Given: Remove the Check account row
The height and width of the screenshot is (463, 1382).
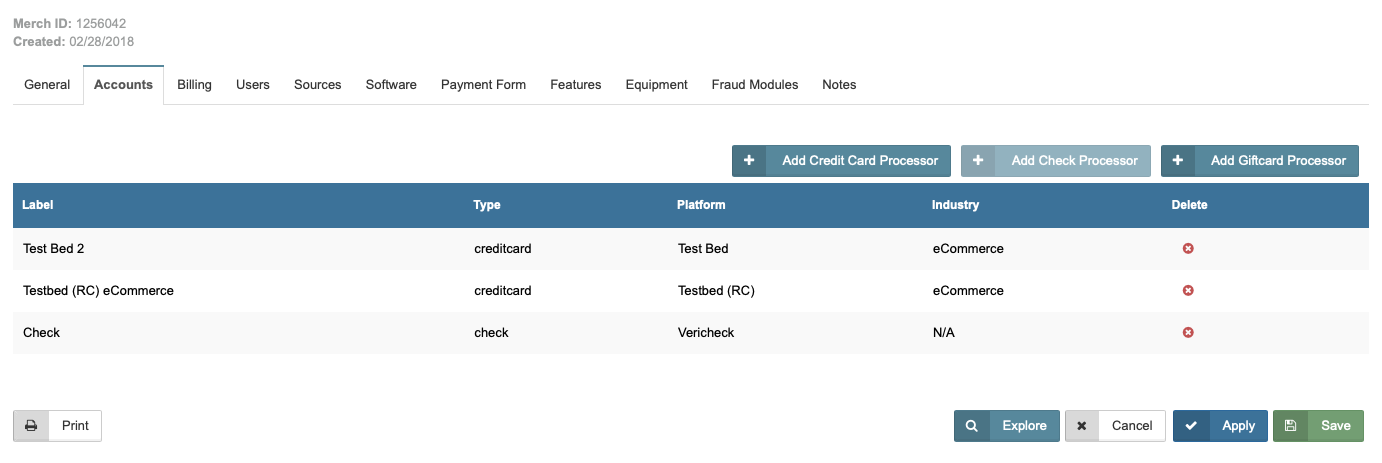Looking at the screenshot, I should (1188, 333).
